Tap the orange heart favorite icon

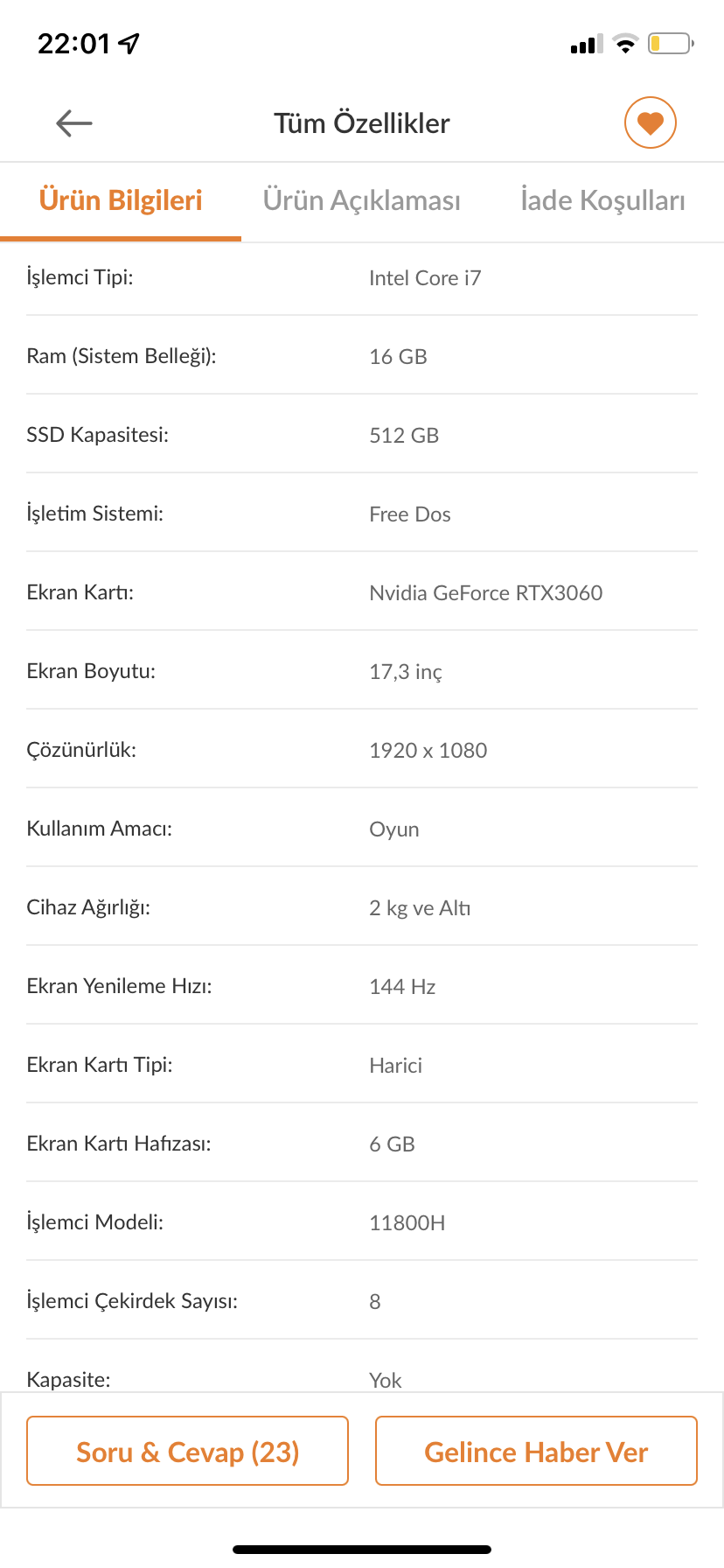coord(650,122)
